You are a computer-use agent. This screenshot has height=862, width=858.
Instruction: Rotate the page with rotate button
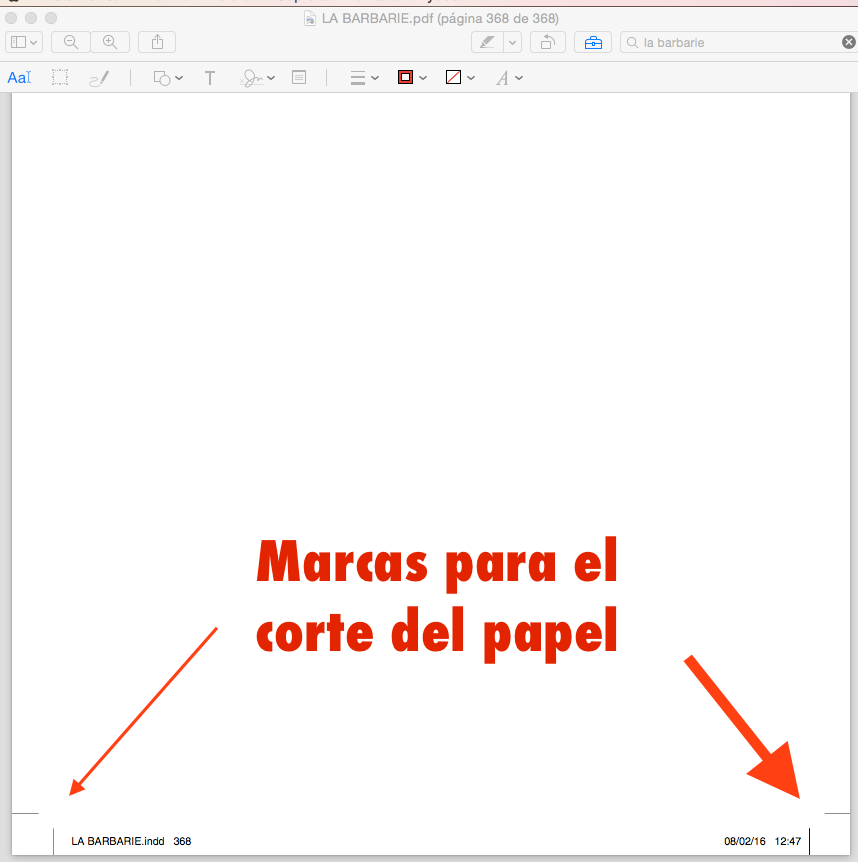pyautogui.click(x=548, y=42)
